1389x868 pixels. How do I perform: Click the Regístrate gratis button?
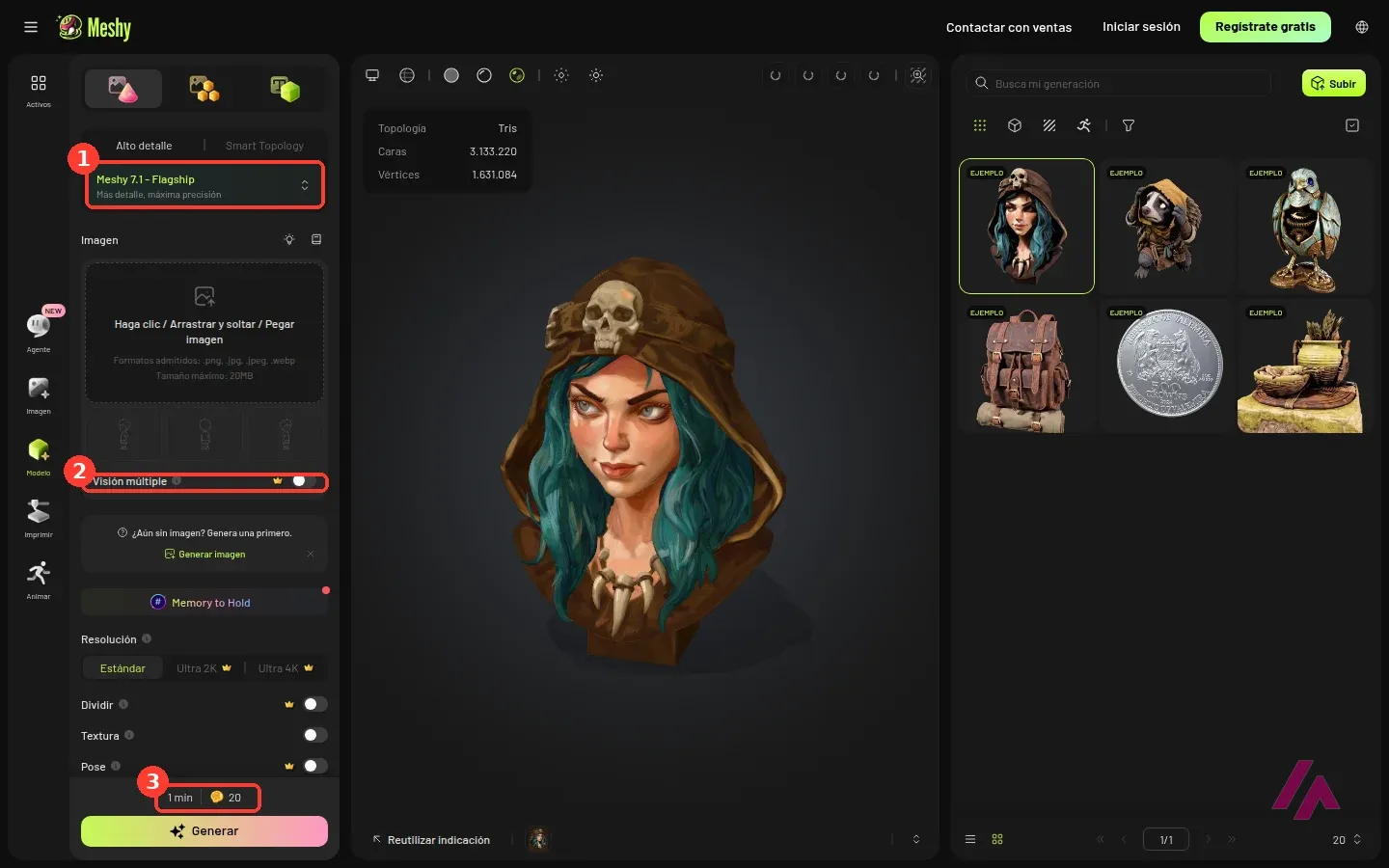tap(1266, 27)
